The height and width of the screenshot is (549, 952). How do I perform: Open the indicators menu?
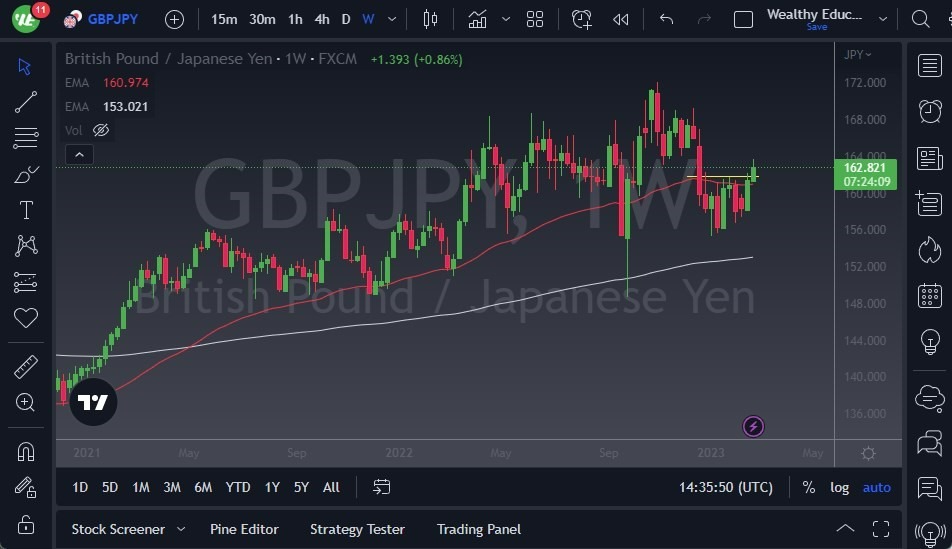(x=478, y=19)
